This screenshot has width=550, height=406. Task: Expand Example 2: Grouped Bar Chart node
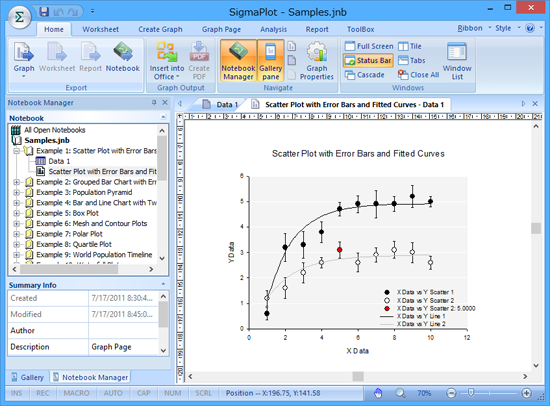[x=16, y=182]
